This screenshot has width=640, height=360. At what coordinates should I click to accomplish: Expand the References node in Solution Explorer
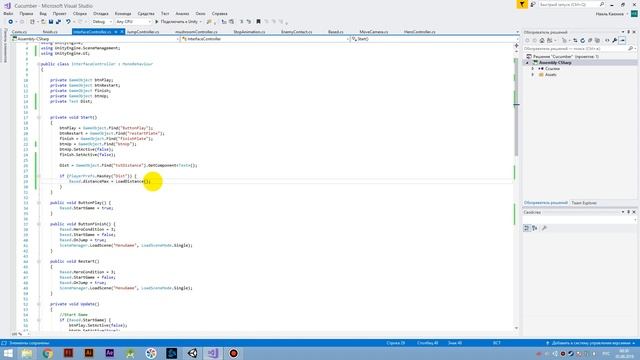tap(533, 69)
